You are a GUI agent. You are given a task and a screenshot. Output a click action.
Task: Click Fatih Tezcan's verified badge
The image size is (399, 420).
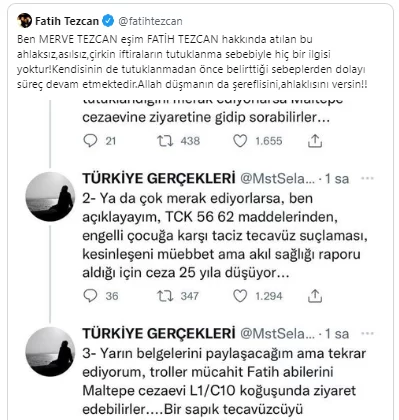pyautogui.click(x=108, y=21)
